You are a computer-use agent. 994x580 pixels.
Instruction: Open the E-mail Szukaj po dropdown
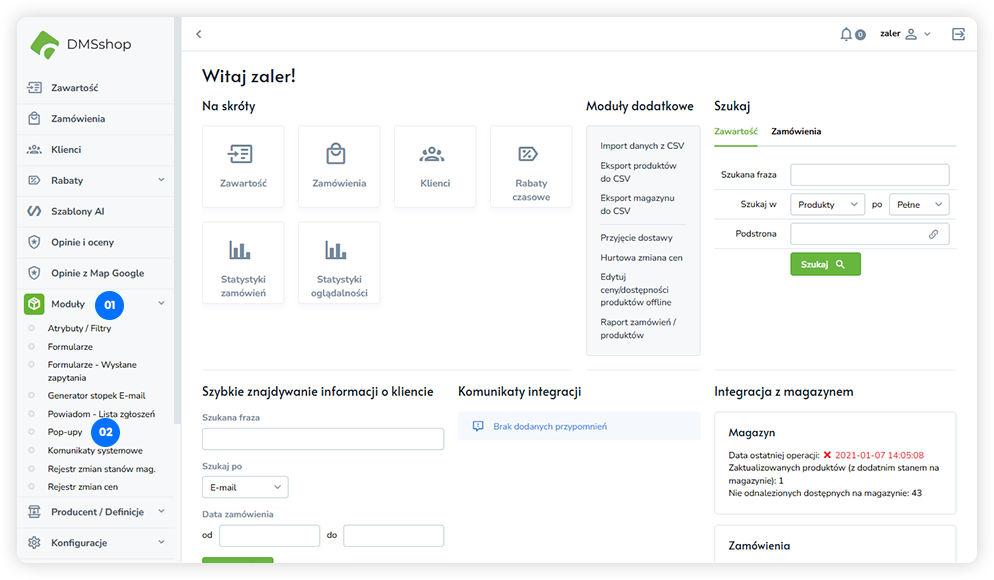coord(244,487)
